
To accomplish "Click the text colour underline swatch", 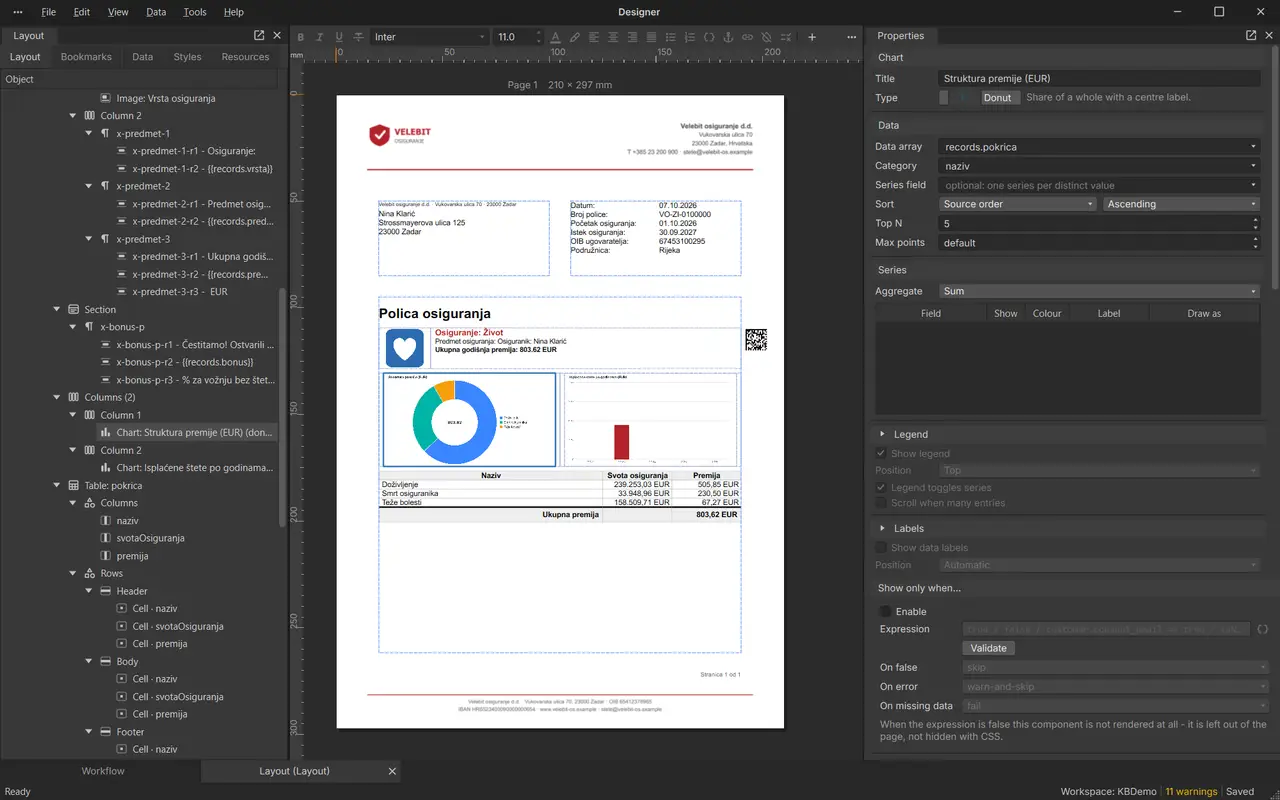I will [556, 37].
